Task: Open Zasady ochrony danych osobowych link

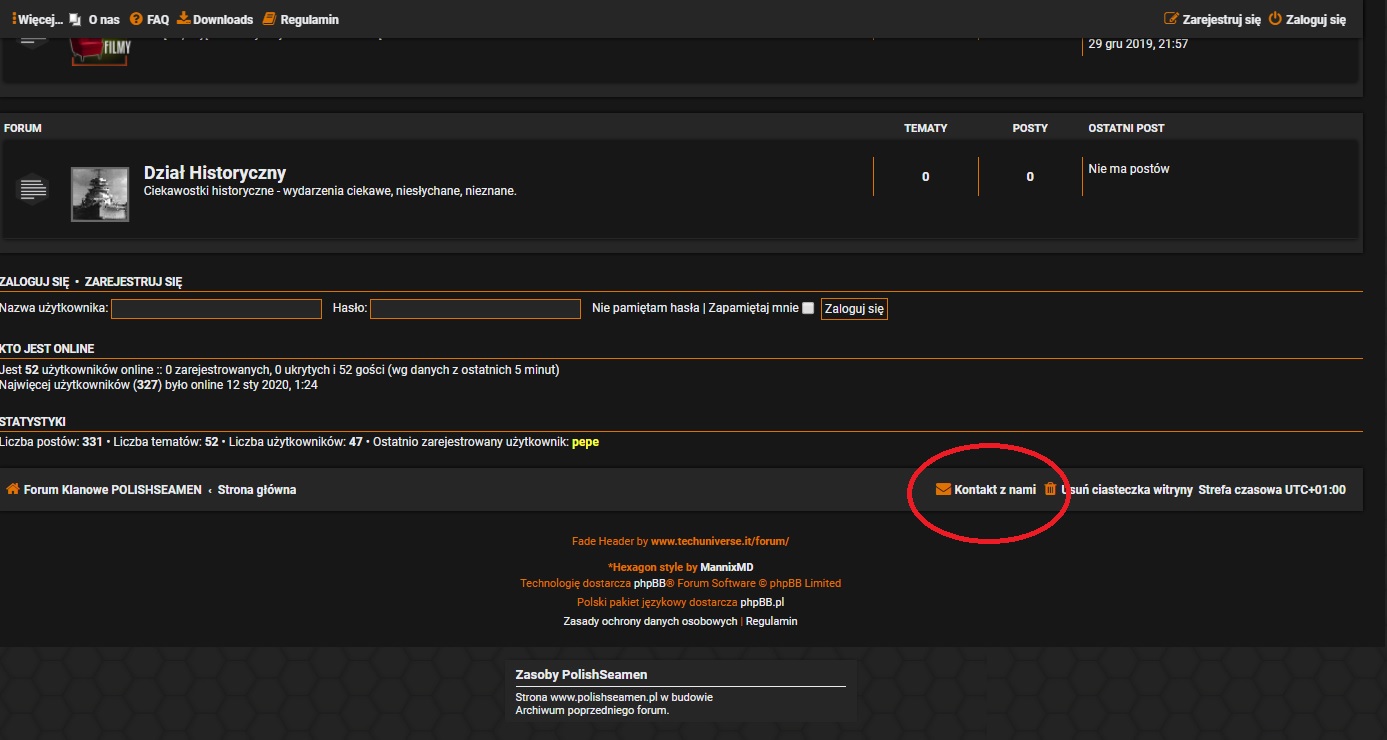Action: point(650,621)
